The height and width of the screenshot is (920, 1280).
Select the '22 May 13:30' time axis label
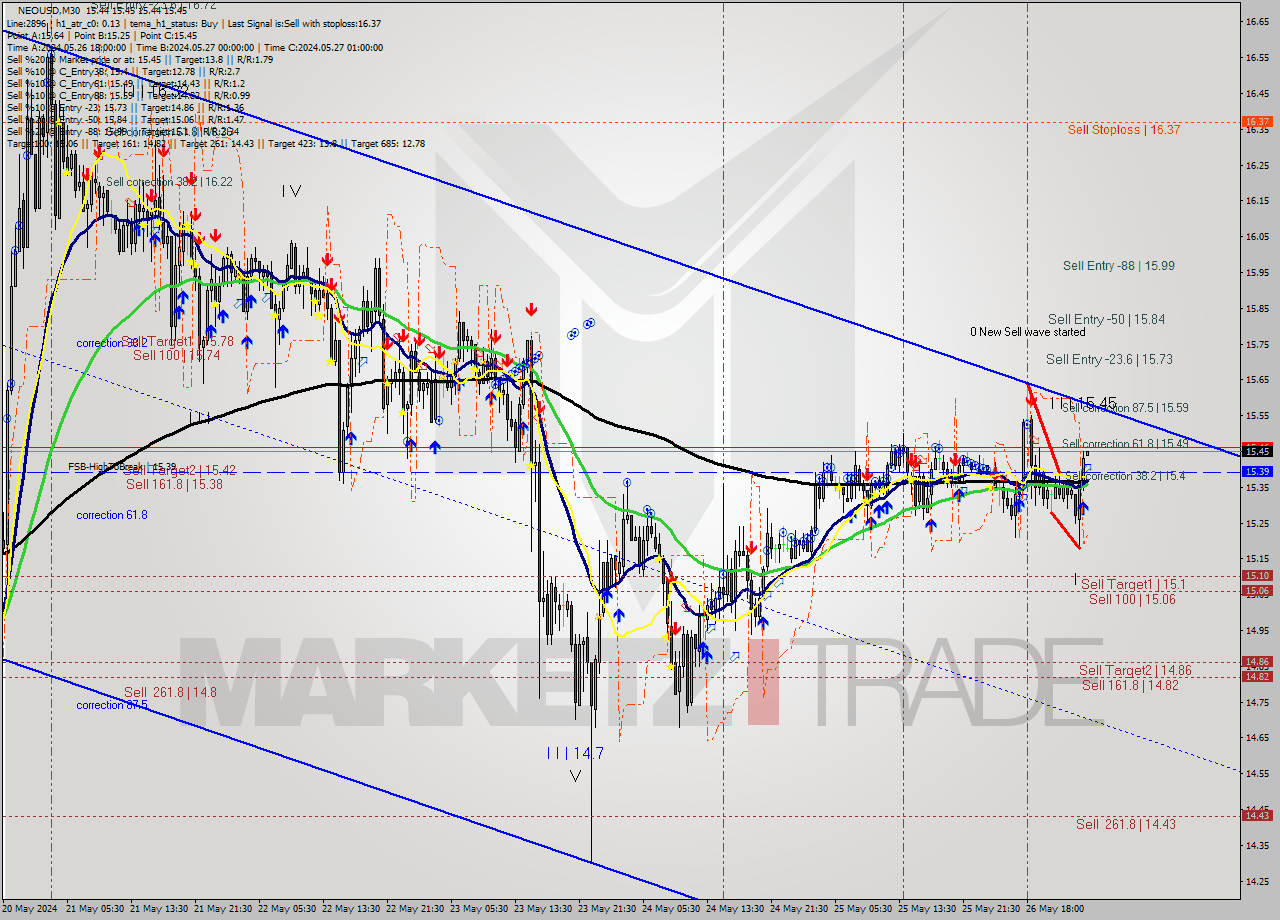tap(352, 909)
